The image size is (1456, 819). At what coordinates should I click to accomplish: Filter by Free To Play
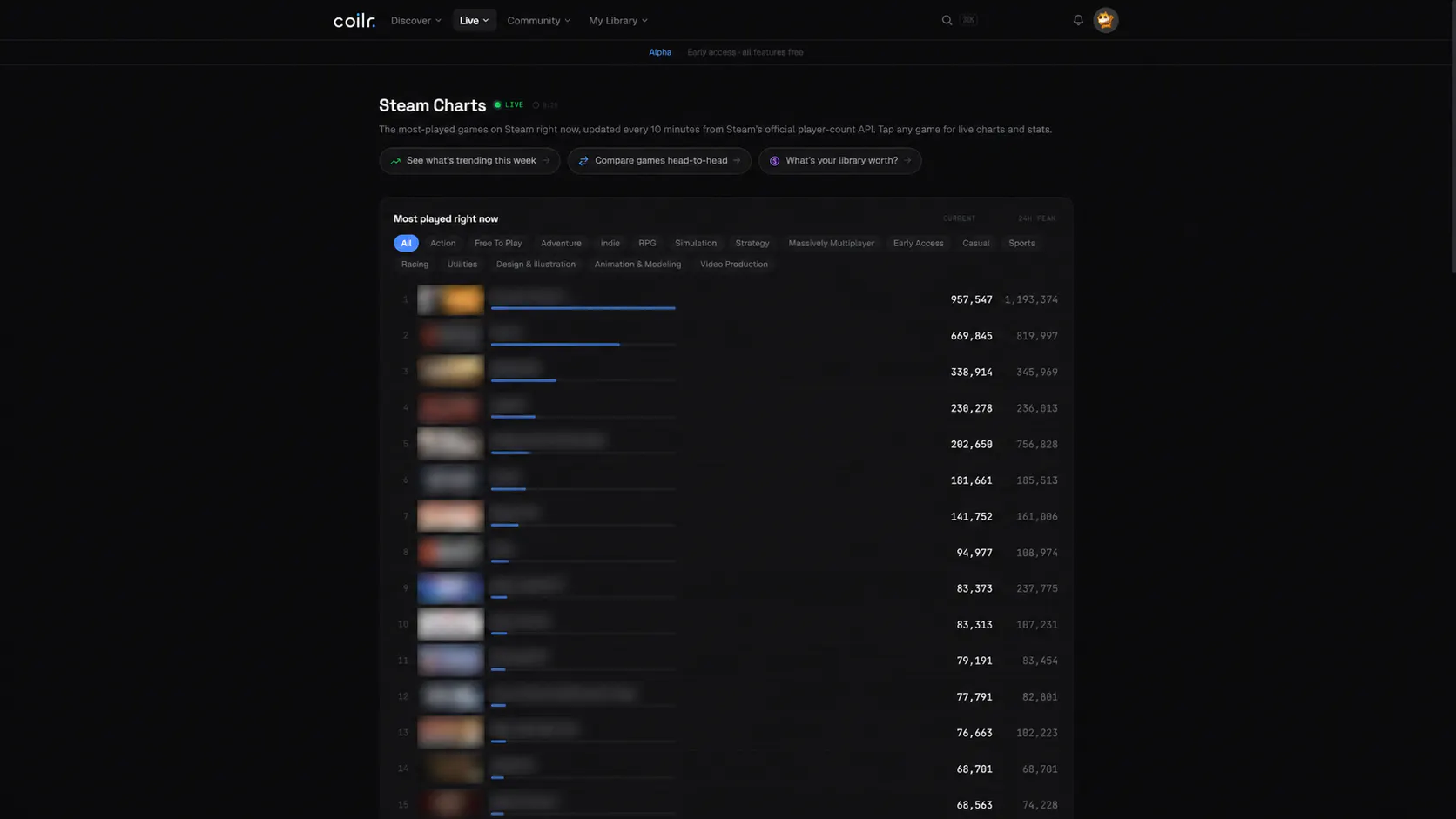click(x=498, y=243)
